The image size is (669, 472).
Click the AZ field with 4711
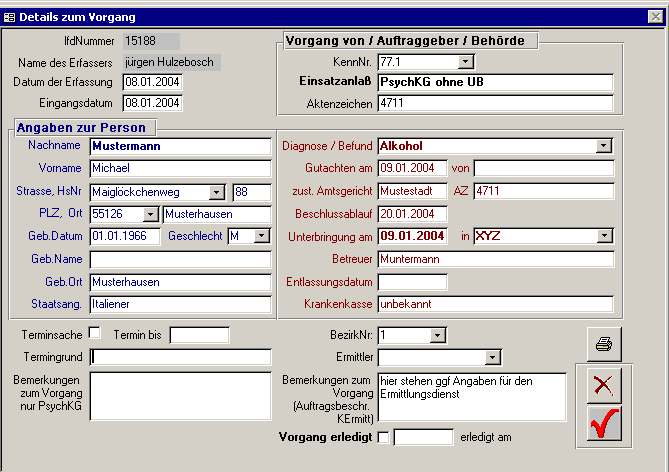click(x=544, y=191)
